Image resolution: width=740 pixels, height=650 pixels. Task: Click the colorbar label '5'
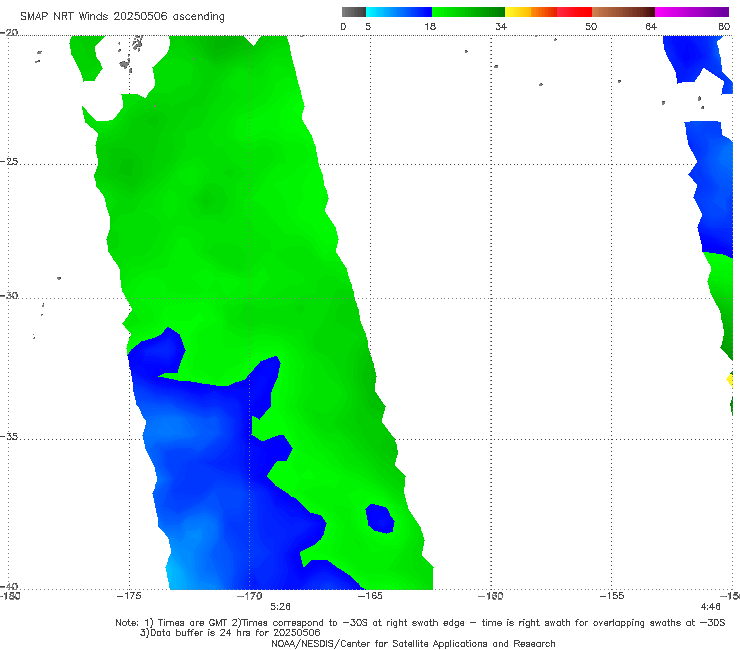pyautogui.click(x=368, y=26)
